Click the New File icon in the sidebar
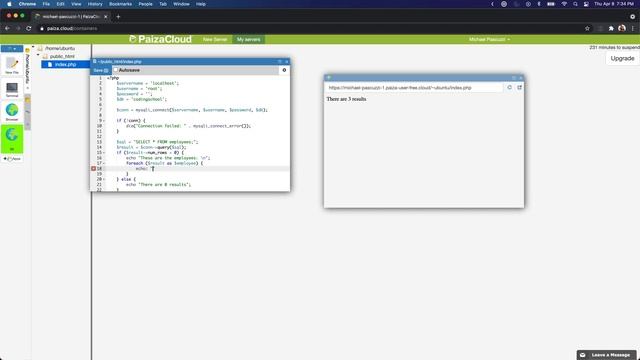Viewport: 640px width, 360px height. tap(12, 65)
